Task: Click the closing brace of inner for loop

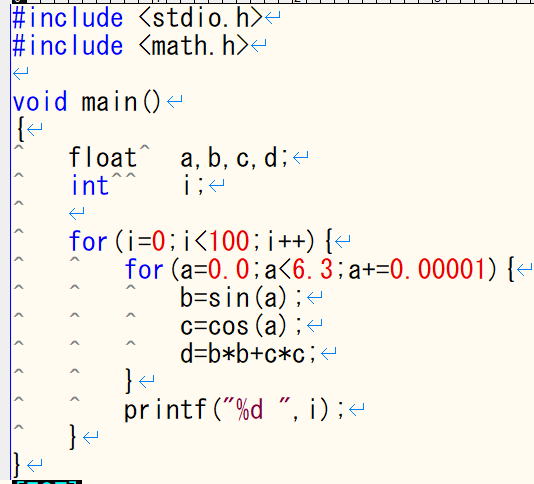Action: click(128, 381)
